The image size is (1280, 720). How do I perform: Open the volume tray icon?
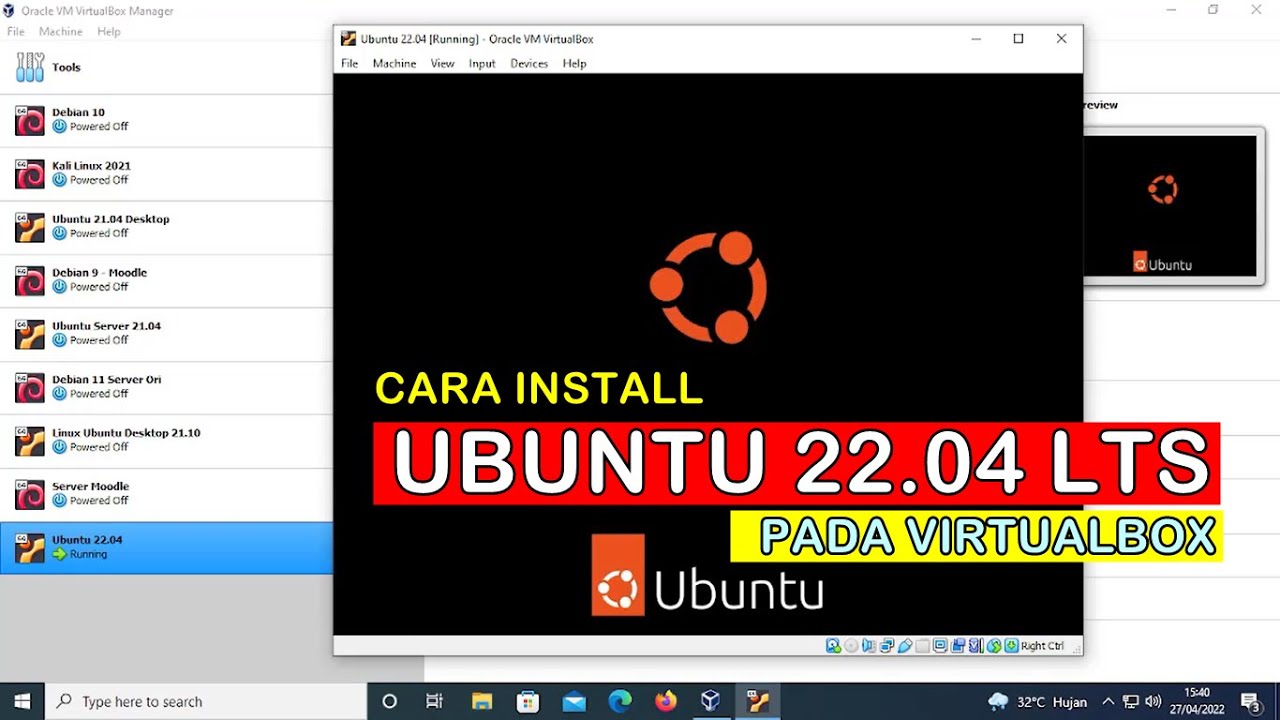click(1153, 702)
